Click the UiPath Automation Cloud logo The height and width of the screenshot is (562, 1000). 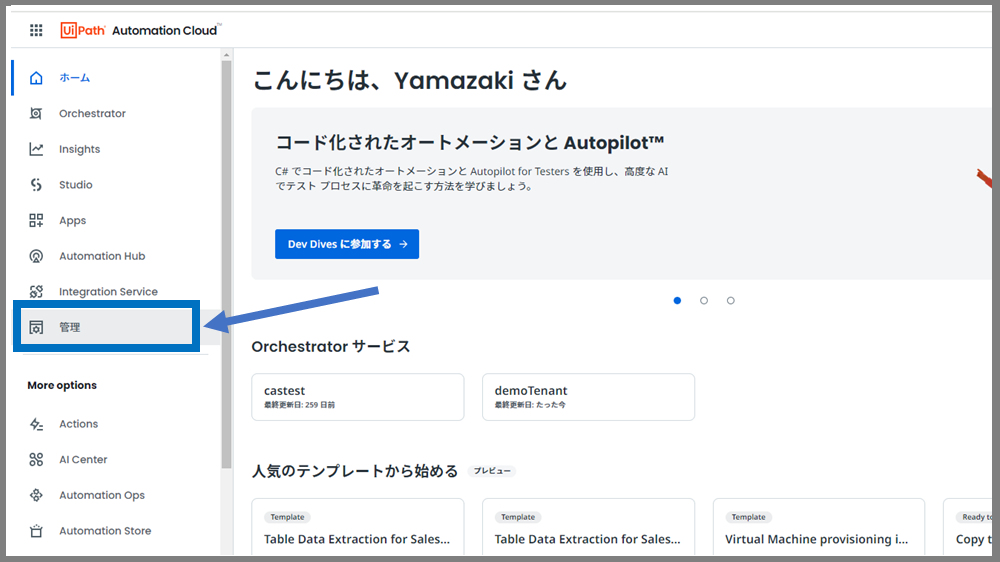pos(140,30)
